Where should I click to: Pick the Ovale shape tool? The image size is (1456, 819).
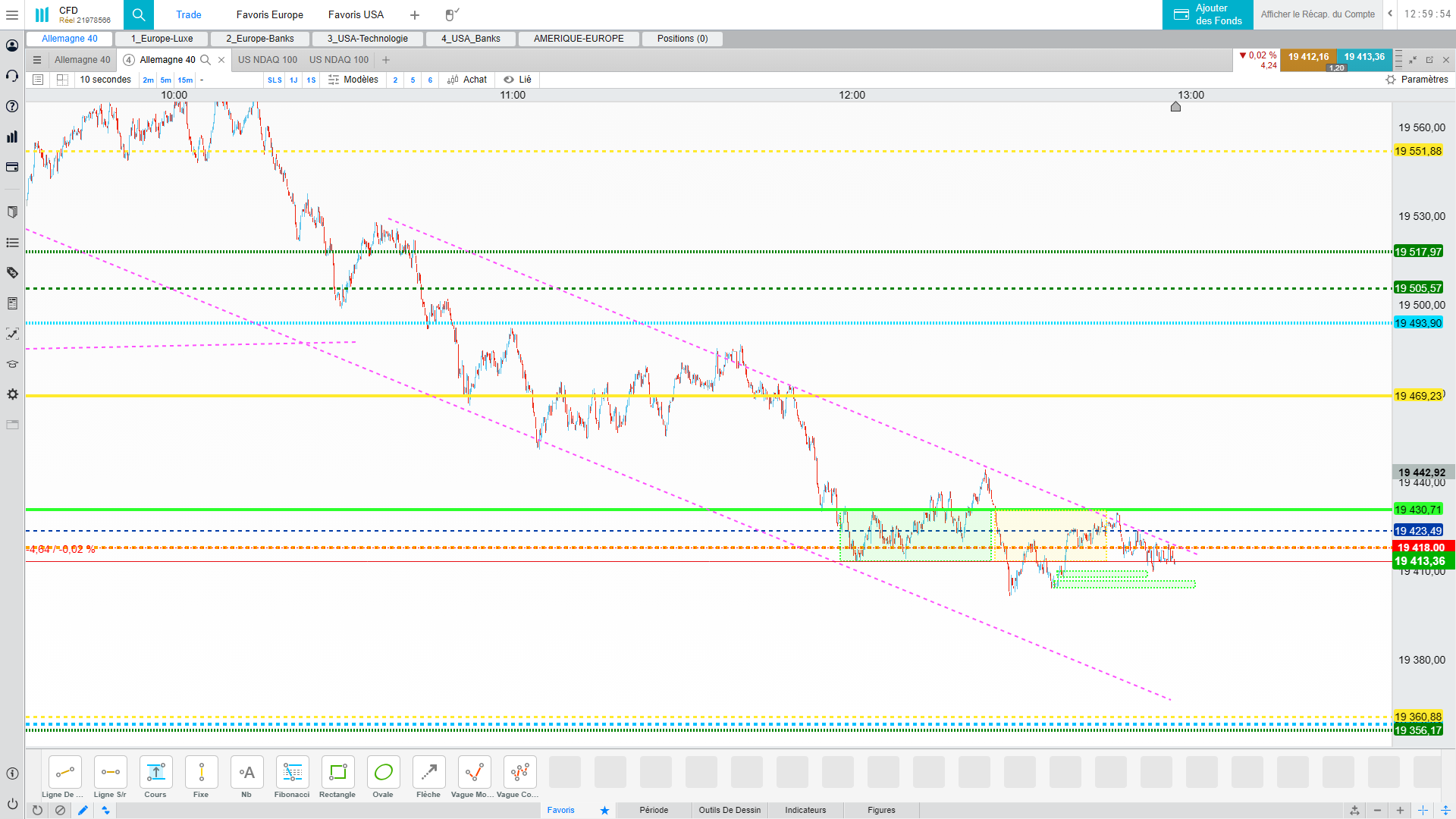click(383, 773)
